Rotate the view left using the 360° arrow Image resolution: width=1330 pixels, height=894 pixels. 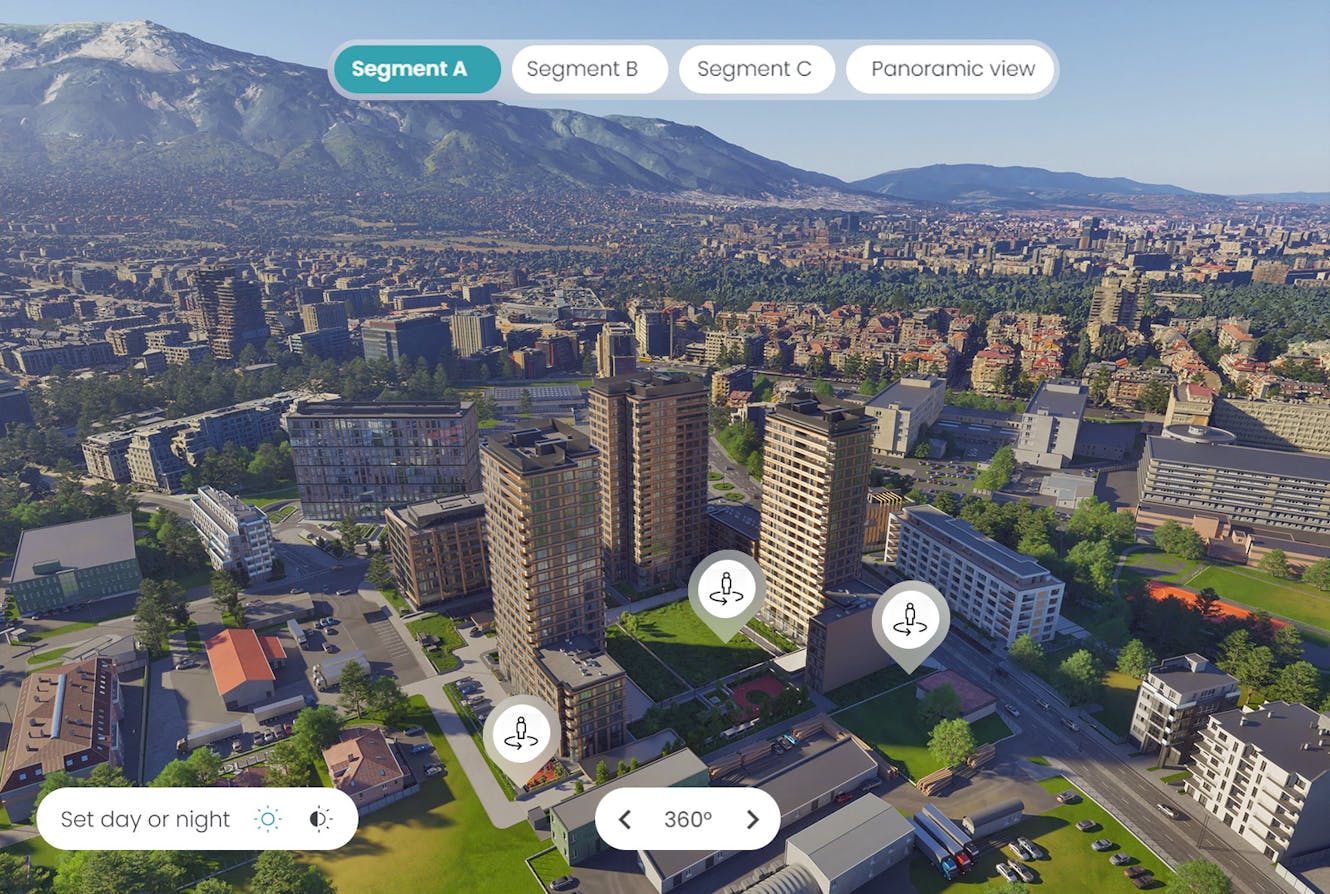pos(625,818)
